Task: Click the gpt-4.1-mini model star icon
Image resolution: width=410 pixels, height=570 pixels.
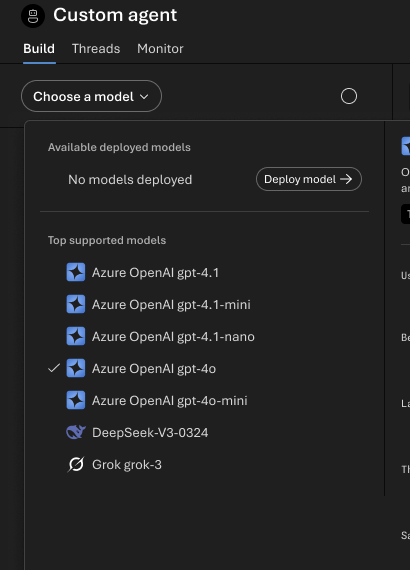Action: (76, 304)
